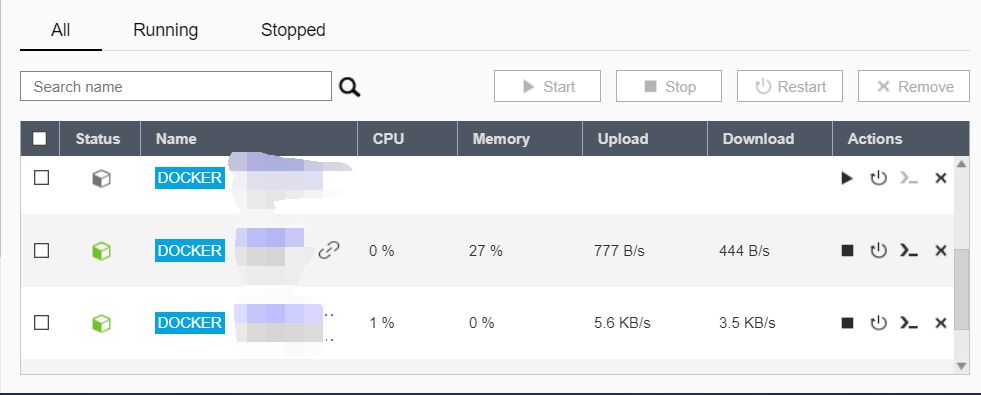Focus the Search name input field
The image size is (981, 395).
coord(176,86)
